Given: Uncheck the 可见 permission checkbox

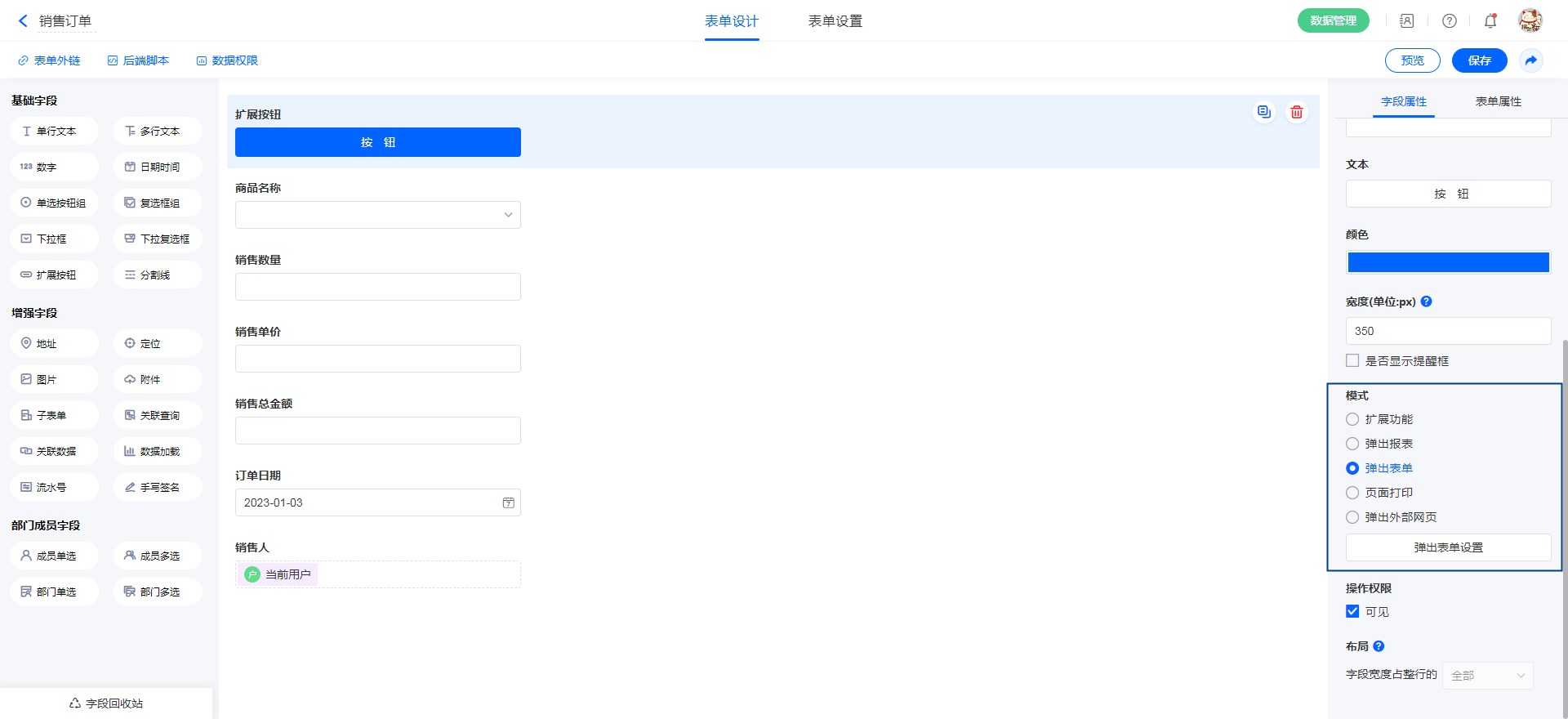Looking at the screenshot, I should pyautogui.click(x=1352, y=611).
